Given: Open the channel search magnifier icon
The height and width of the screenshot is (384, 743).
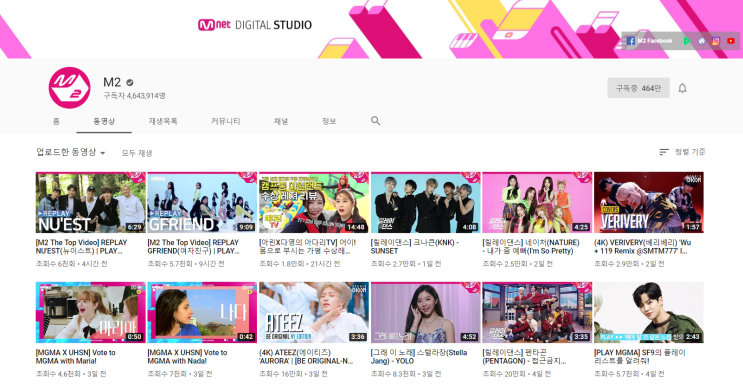Looking at the screenshot, I should click(375, 121).
